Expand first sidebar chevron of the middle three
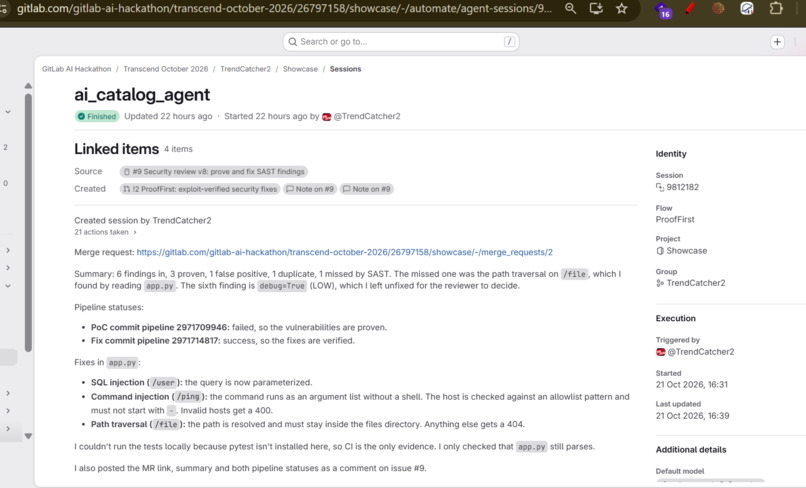The height and width of the screenshot is (488, 806). 8,250
